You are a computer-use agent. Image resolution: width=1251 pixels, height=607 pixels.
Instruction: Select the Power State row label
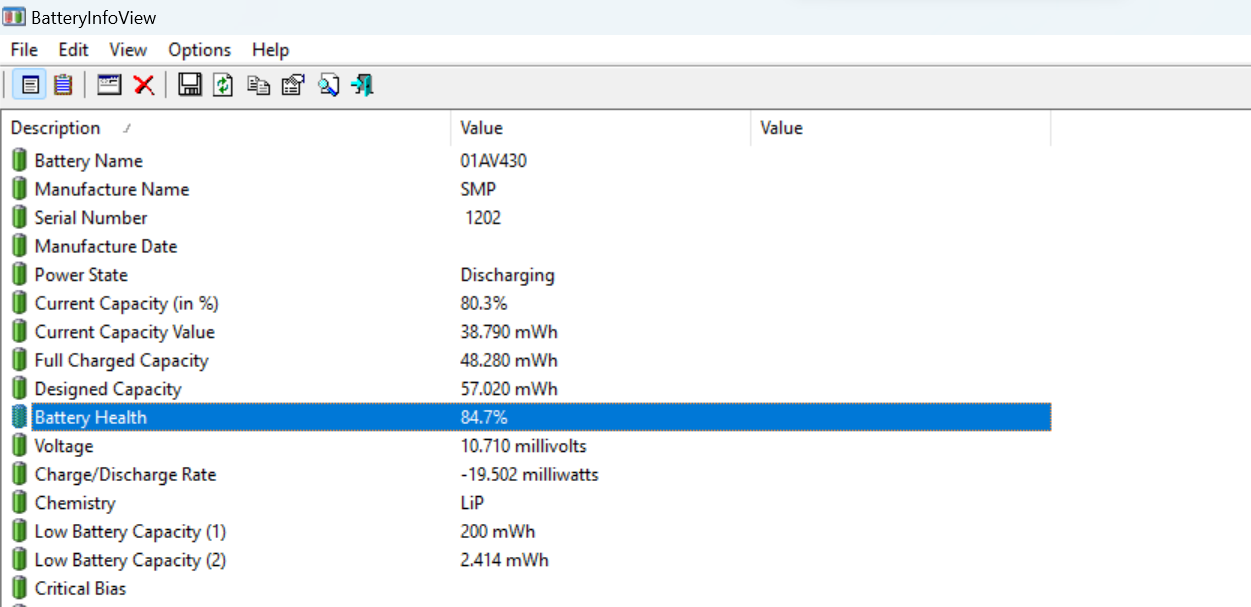pos(81,275)
